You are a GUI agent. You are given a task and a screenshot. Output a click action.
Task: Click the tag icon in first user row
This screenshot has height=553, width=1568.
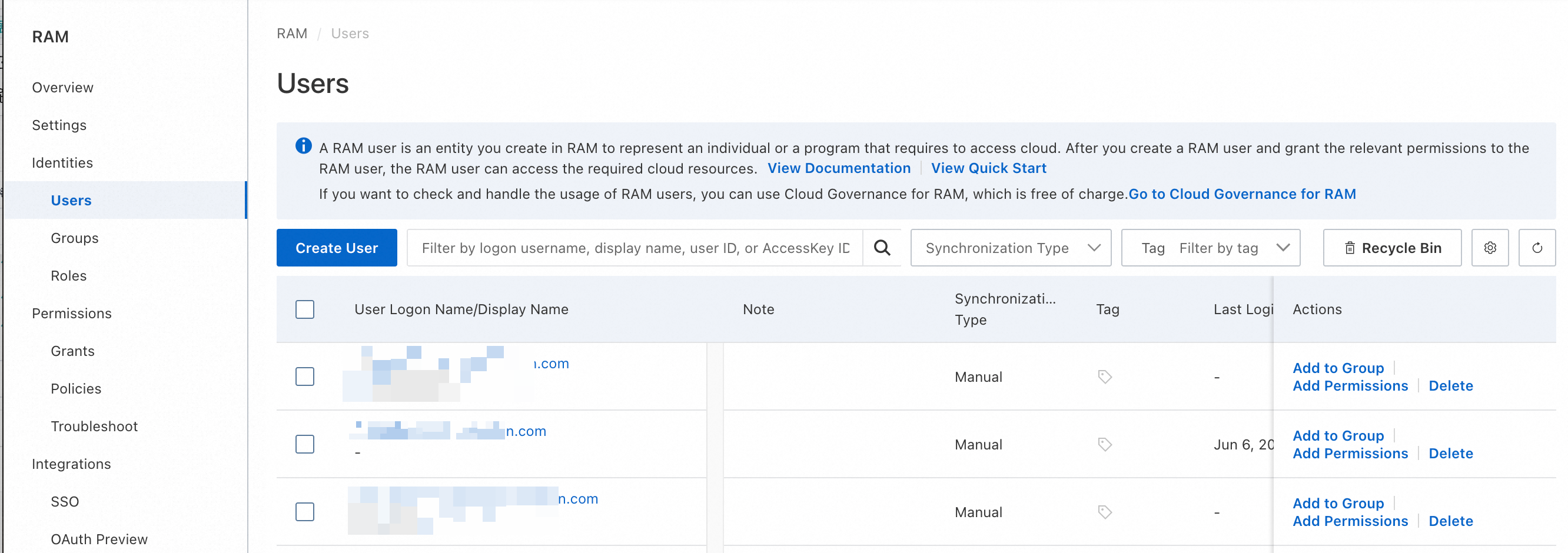coord(1104,377)
